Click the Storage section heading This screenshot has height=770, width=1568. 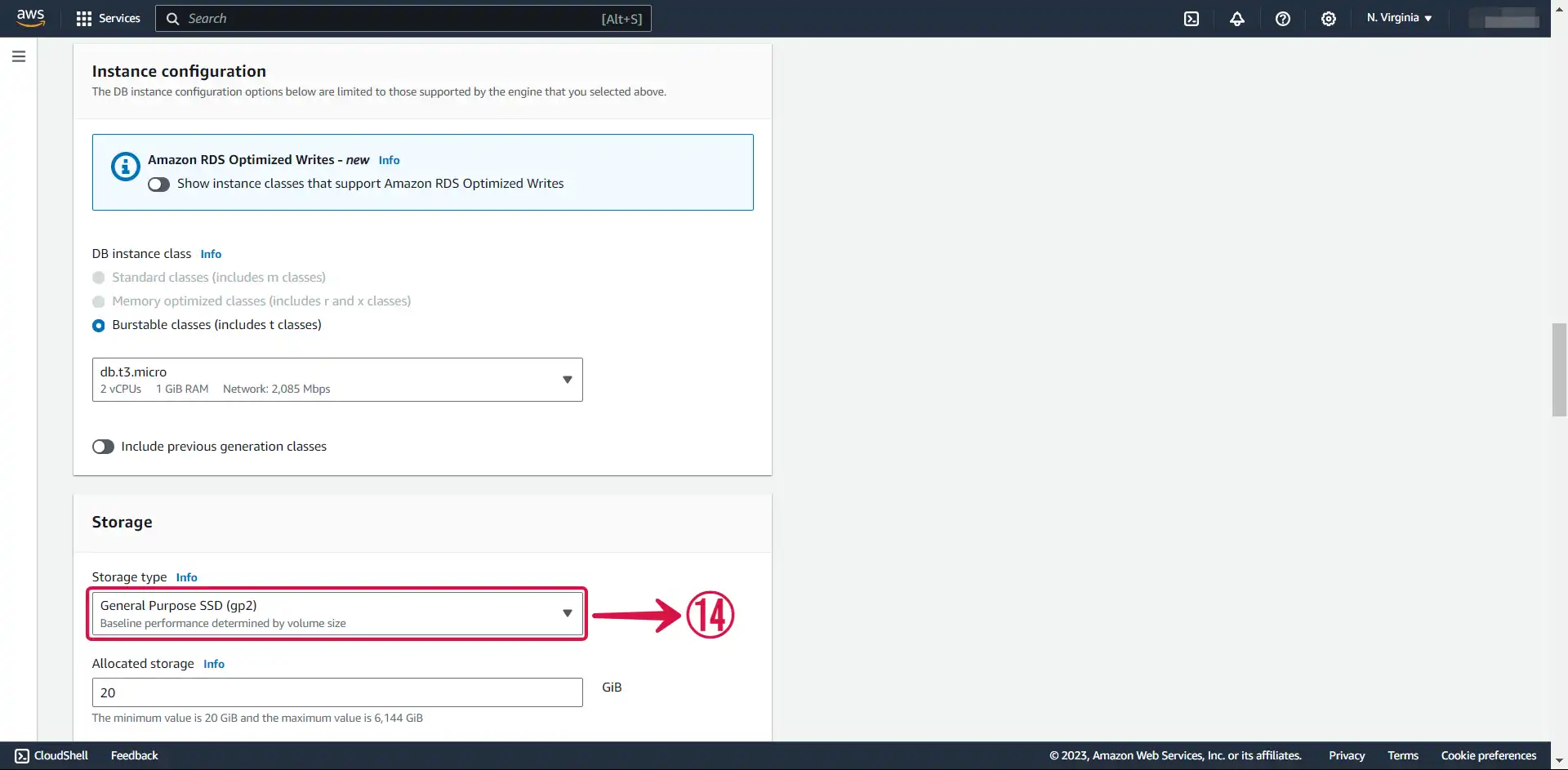[x=122, y=522]
